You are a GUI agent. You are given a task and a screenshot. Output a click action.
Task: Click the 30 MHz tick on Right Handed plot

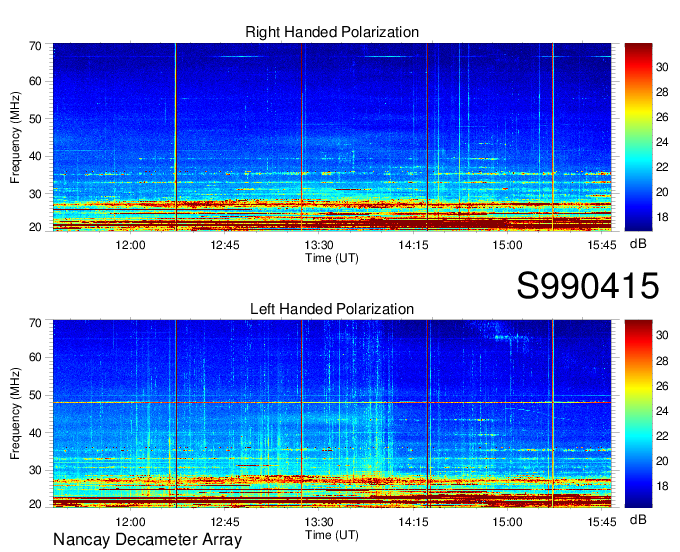point(35,194)
